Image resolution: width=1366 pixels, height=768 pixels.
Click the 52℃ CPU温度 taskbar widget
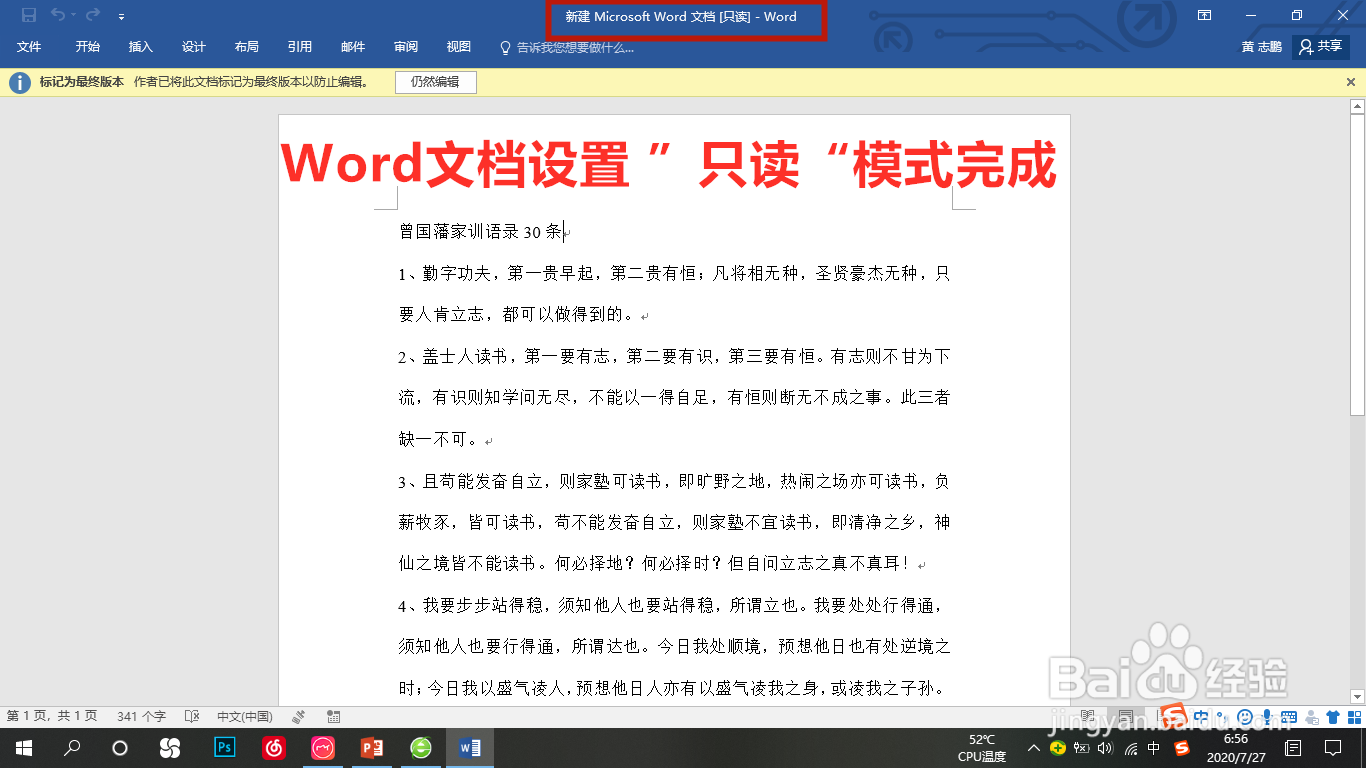(x=982, y=748)
